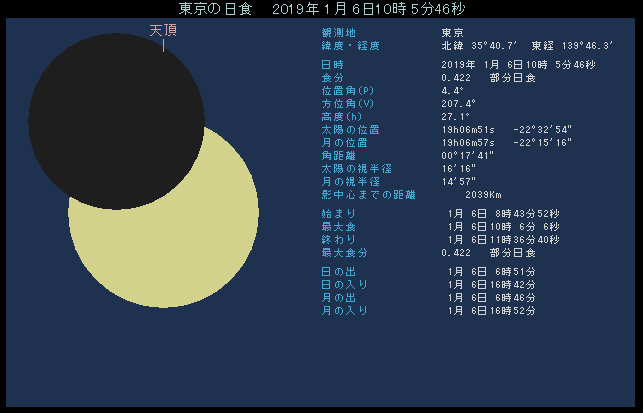Viewport: 643px width, 413px height.
Task: Click the 天頂 zenith label
Action: click(x=163, y=31)
